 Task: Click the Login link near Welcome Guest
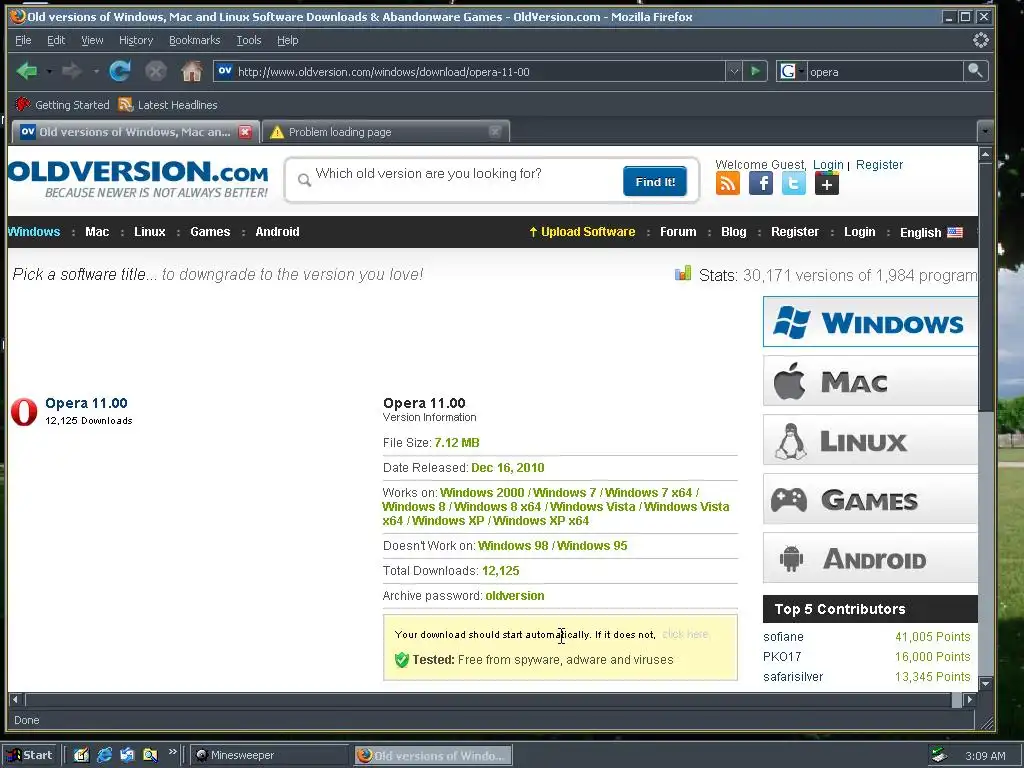[828, 165]
